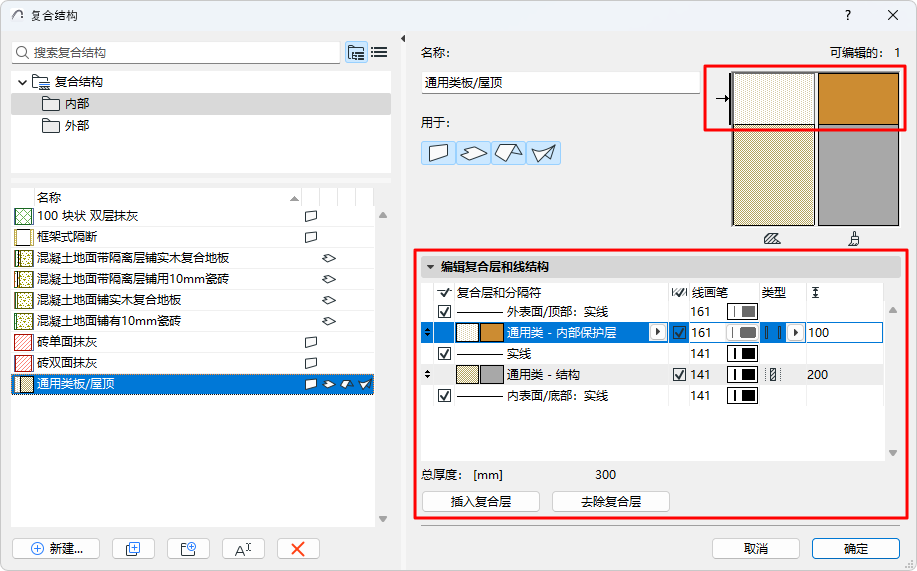
Task: Click the end-line visibility column header icon
Action: (x=678, y=292)
